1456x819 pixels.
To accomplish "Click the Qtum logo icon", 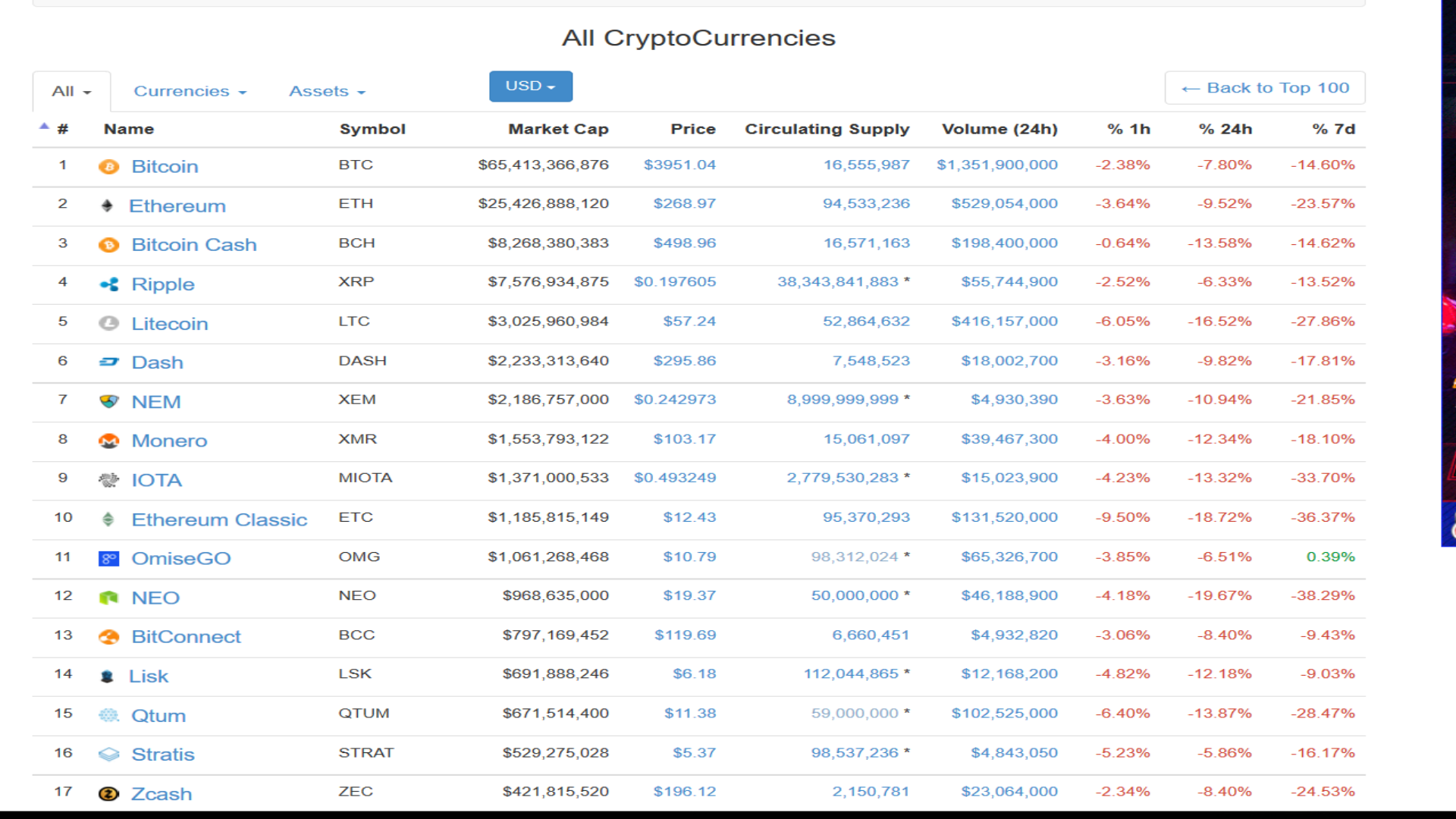I will 108,715.
